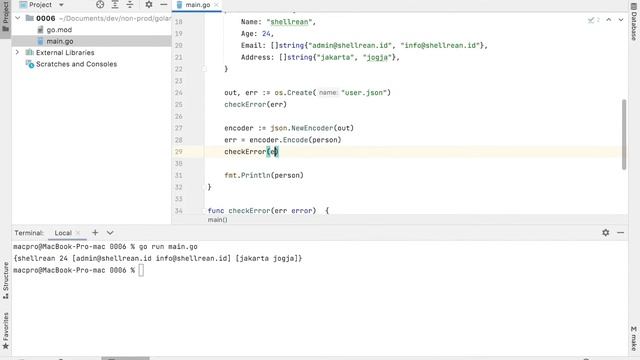Viewport: 640px width, 360px height.
Task: Click the main() breadcrumb
Action: coord(218,220)
